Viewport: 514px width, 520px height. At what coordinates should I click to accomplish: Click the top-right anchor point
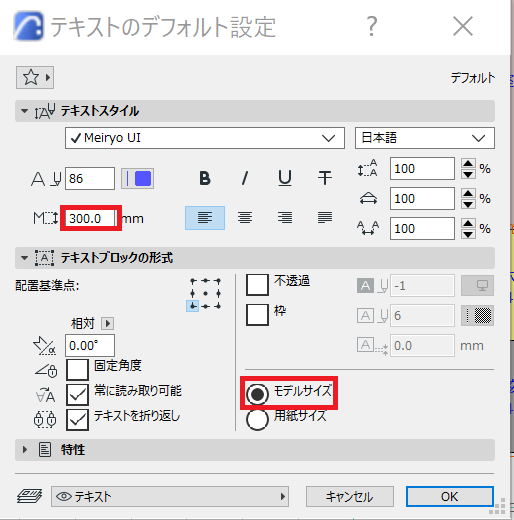point(218,281)
